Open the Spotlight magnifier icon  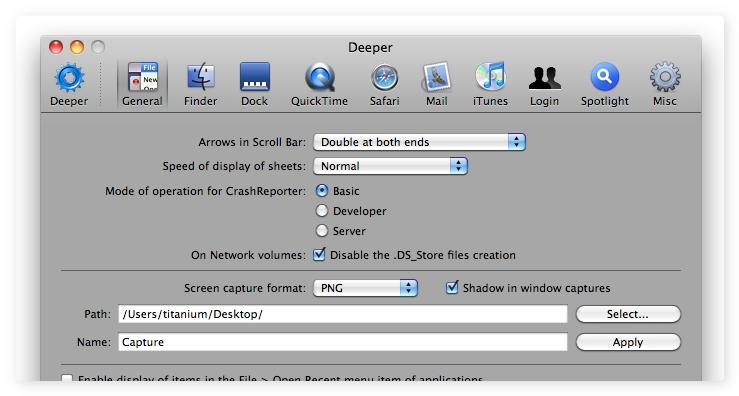605,77
